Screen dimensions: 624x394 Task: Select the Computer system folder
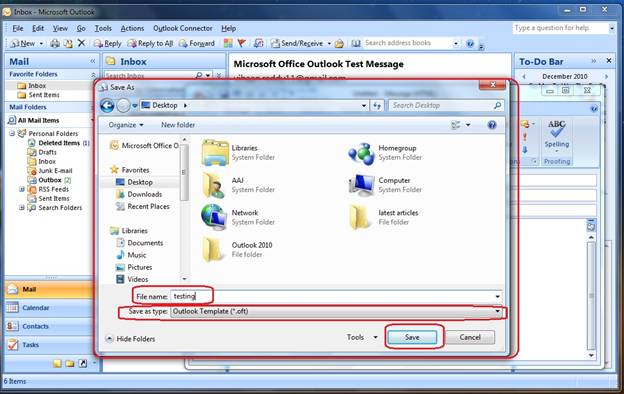(384, 185)
